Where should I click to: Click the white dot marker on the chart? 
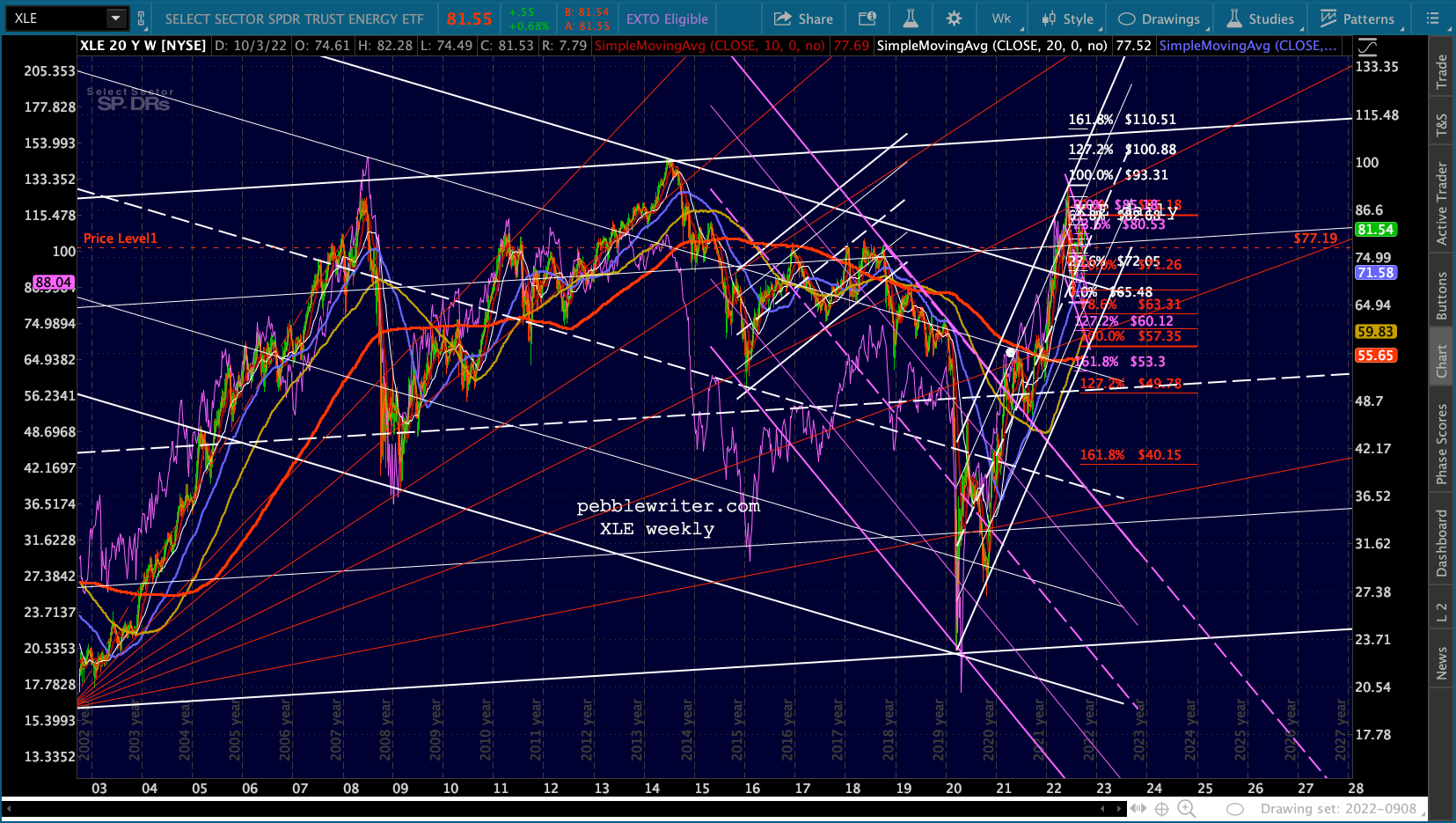coord(1010,353)
